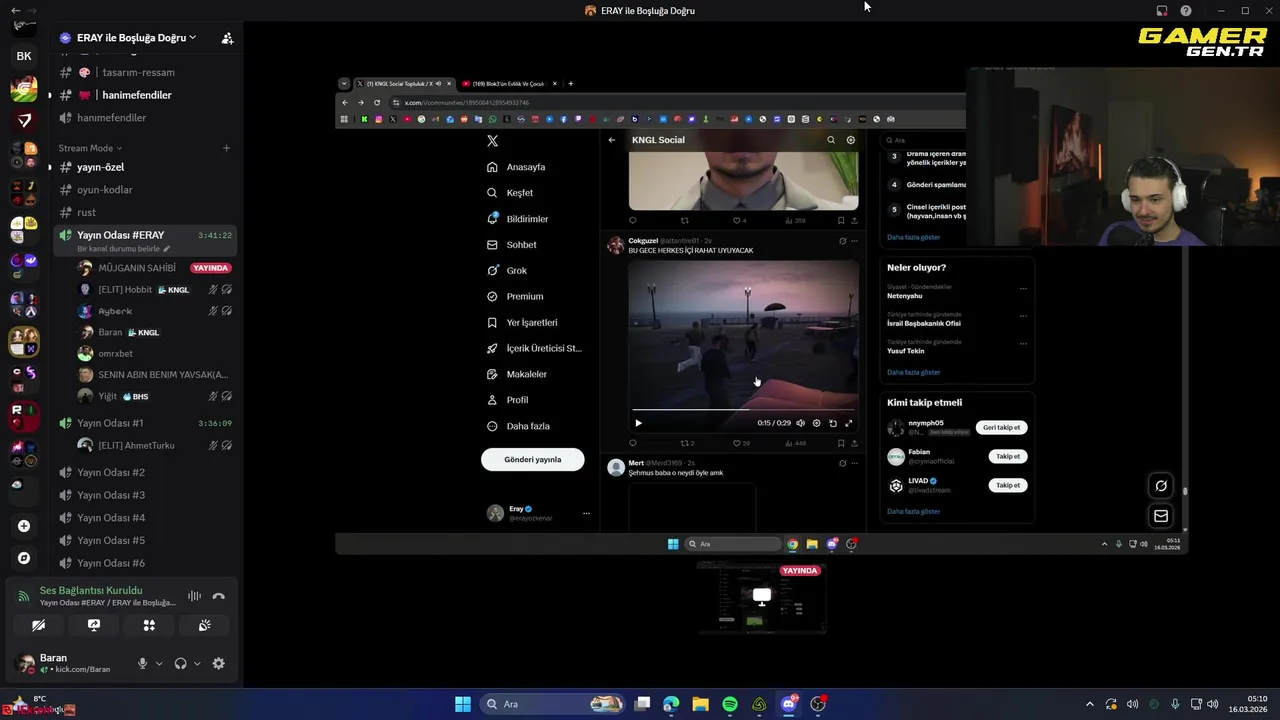Play the video in the streamed X post

(638, 423)
